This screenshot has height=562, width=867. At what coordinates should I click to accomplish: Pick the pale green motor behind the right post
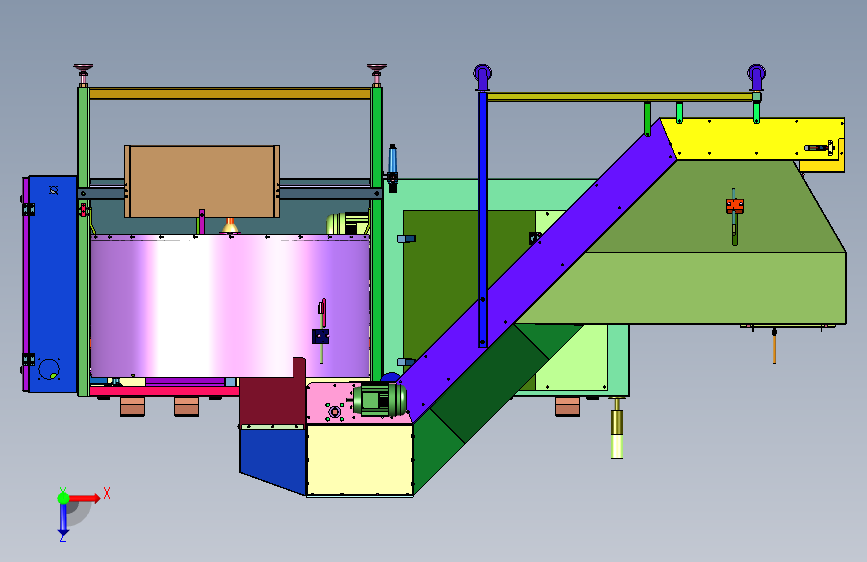348,223
